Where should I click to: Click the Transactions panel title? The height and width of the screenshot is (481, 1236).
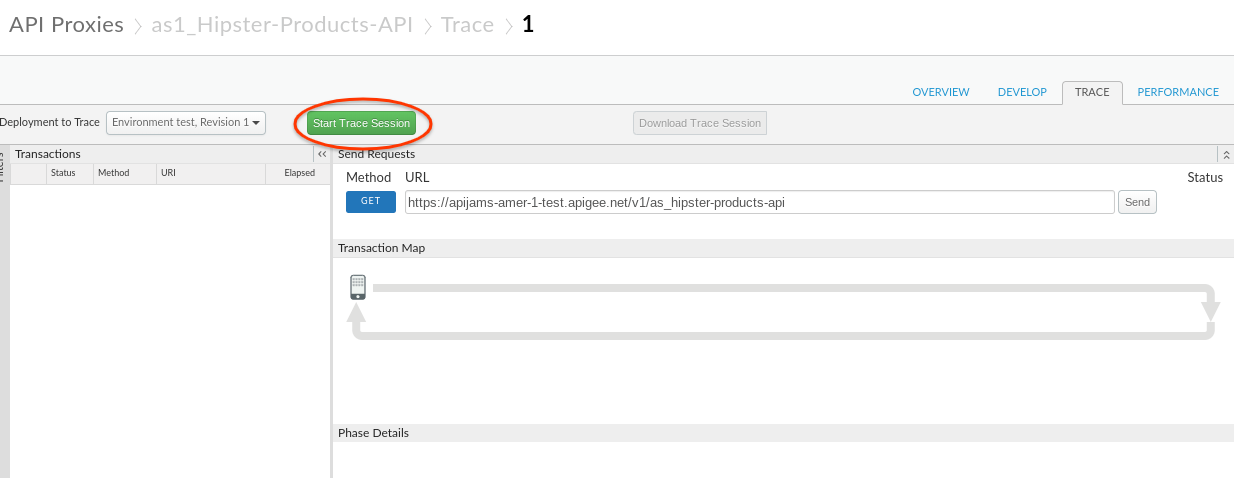[x=48, y=154]
